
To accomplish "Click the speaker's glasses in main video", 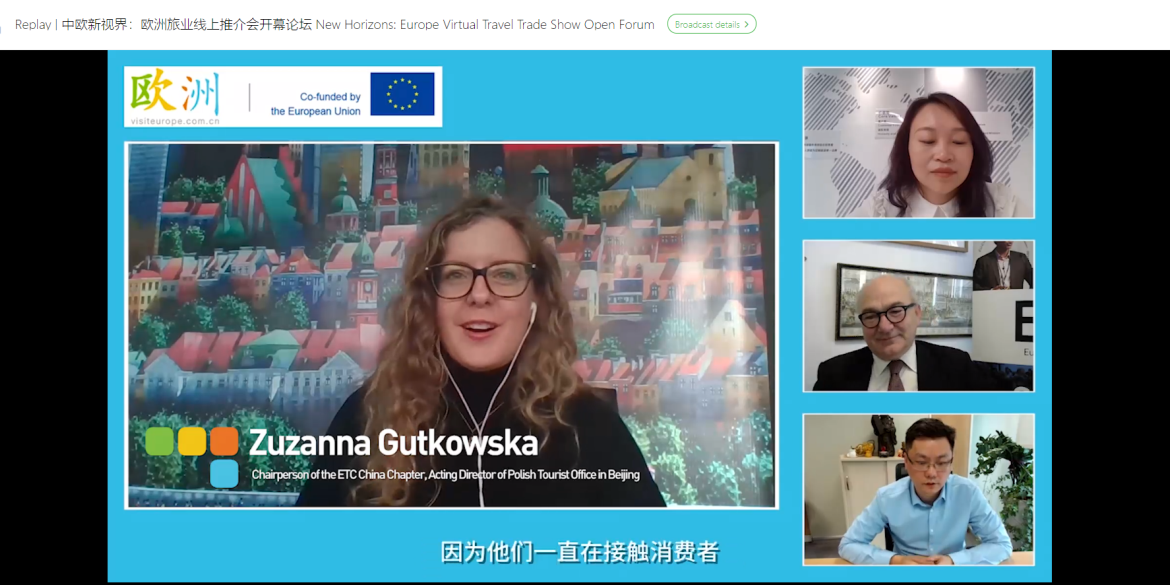I will [x=481, y=280].
